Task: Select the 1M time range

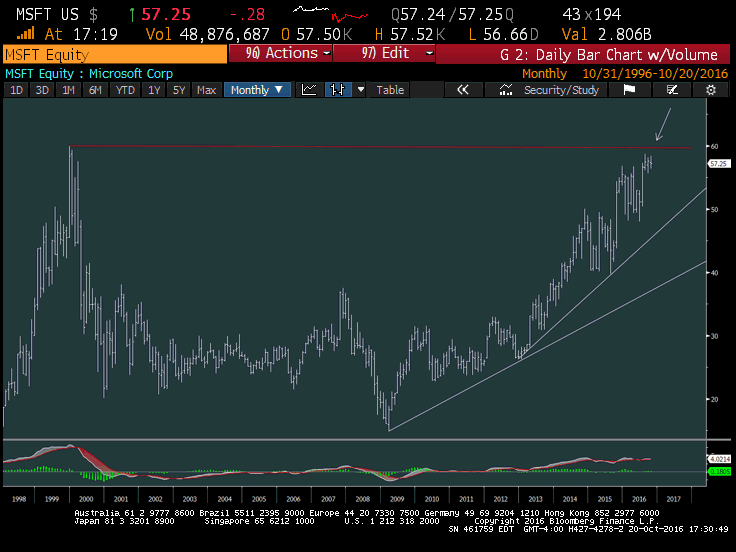Action: (69, 90)
